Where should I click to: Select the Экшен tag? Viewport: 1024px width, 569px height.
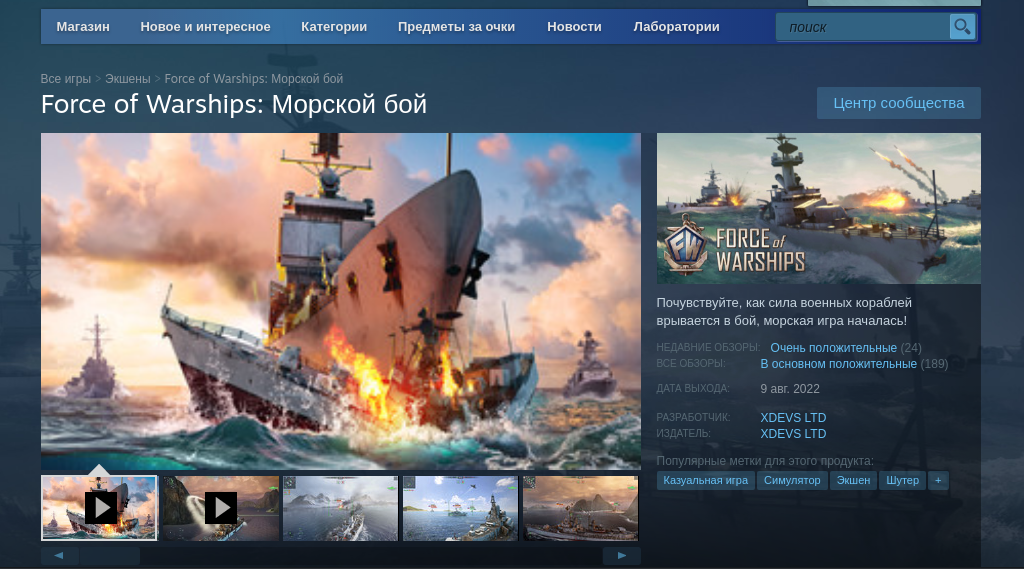point(853,480)
